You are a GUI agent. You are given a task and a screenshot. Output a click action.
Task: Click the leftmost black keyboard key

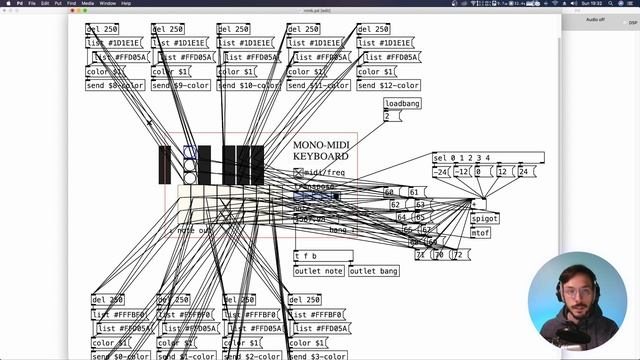pos(164,165)
